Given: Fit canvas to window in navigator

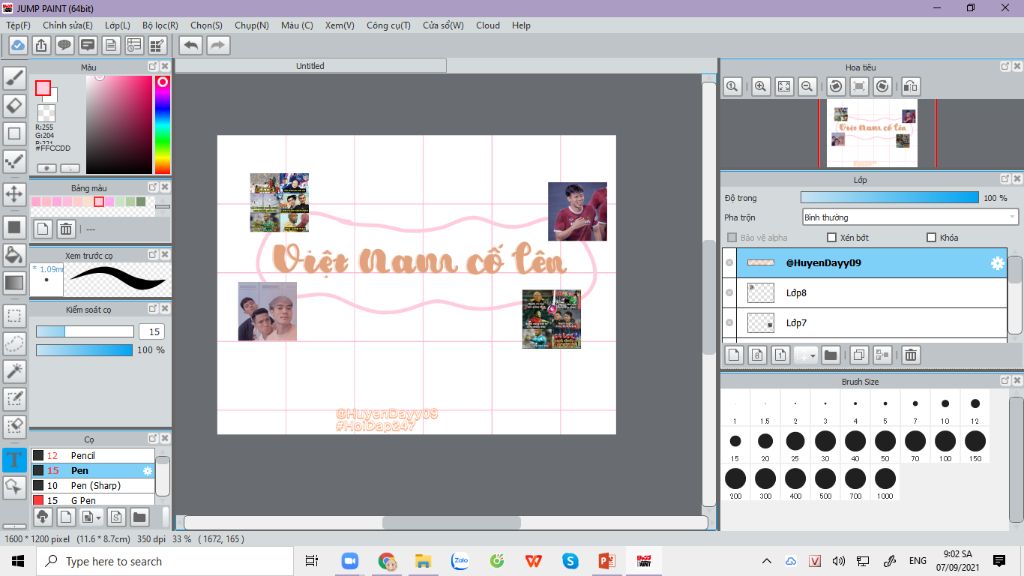Looking at the screenshot, I should click(x=784, y=86).
